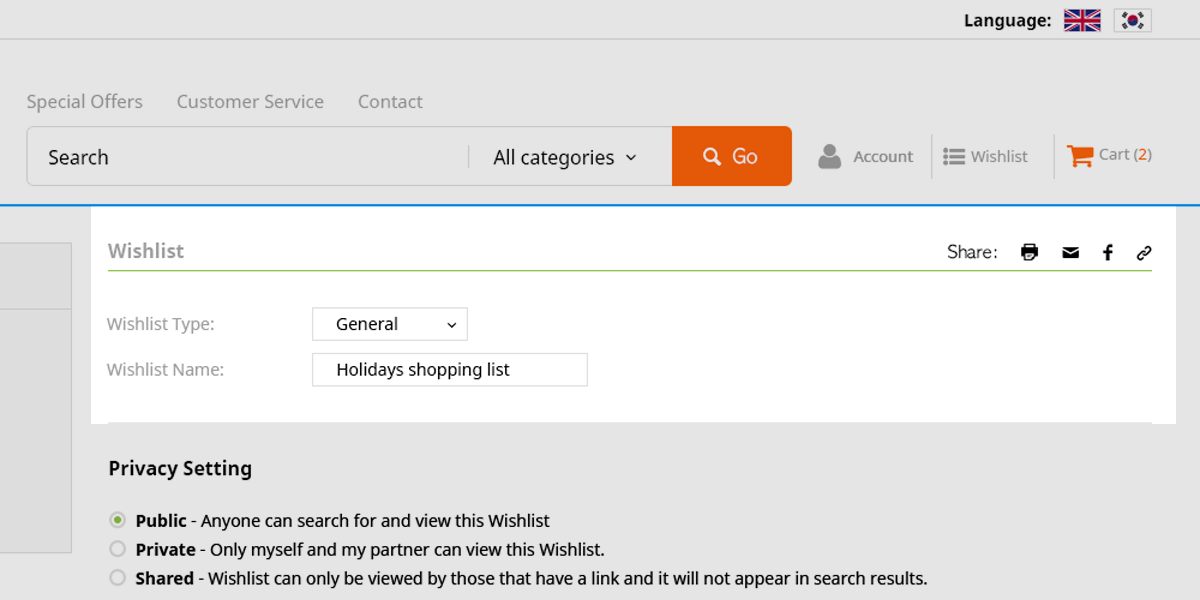Image resolution: width=1200 pixels, height=600 pixels.
Task: Share wishlist via the email envelope icon
Action: tap(1070, 252)
